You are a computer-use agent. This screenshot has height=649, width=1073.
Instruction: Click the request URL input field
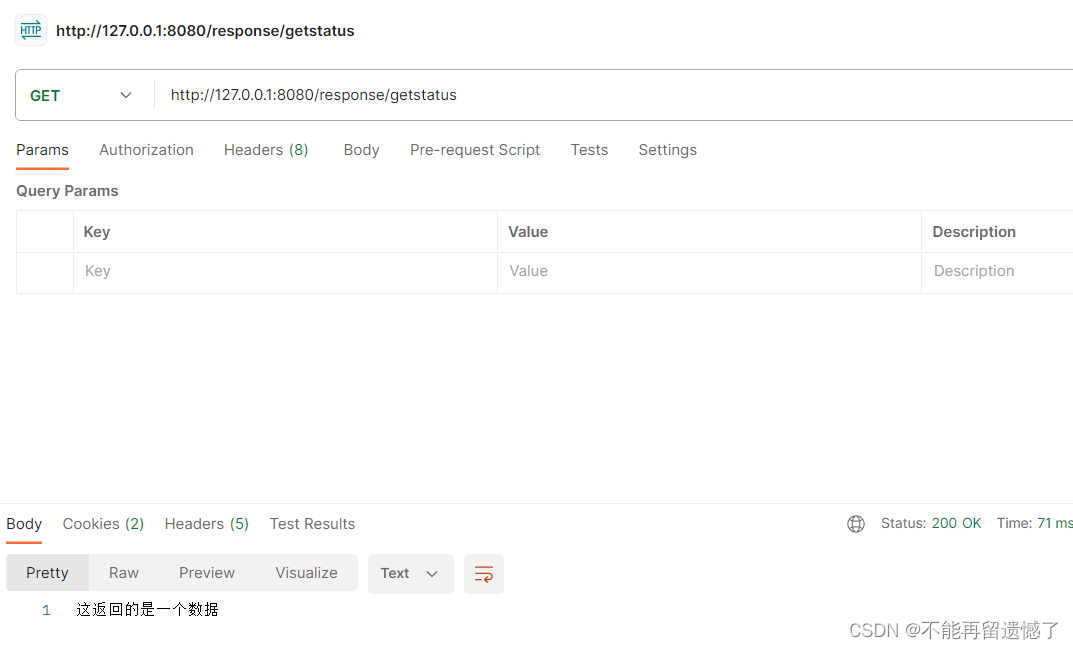click(615, 95)
